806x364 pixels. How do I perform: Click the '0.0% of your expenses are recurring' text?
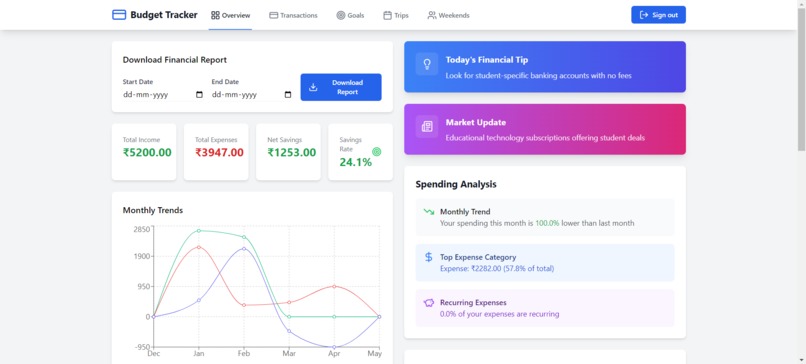point(499,314)
